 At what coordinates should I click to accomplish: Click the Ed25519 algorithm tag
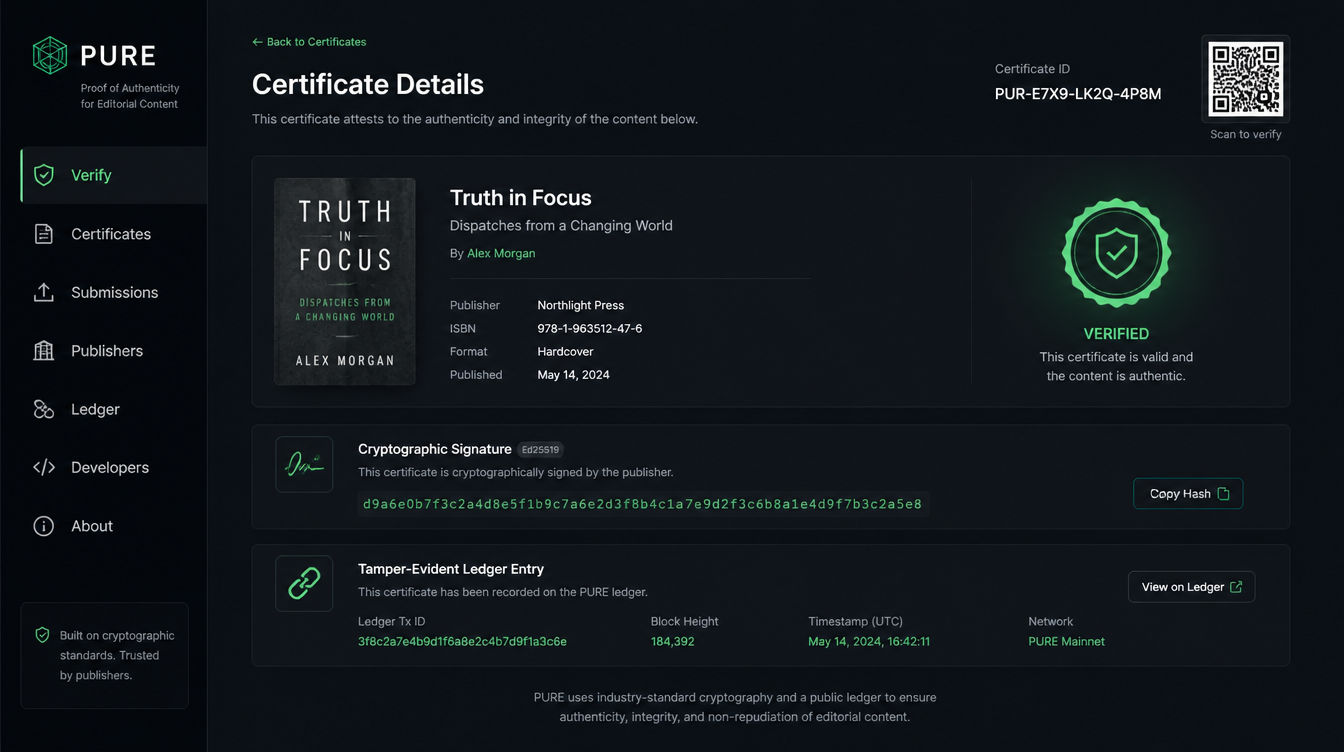540,450
